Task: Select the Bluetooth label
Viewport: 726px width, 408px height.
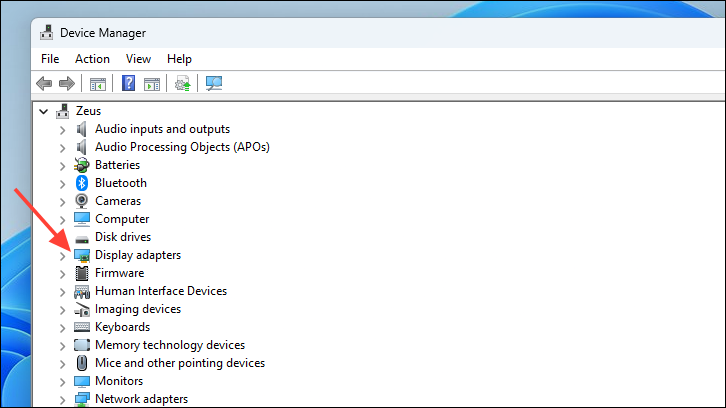Action: point(121,183)
